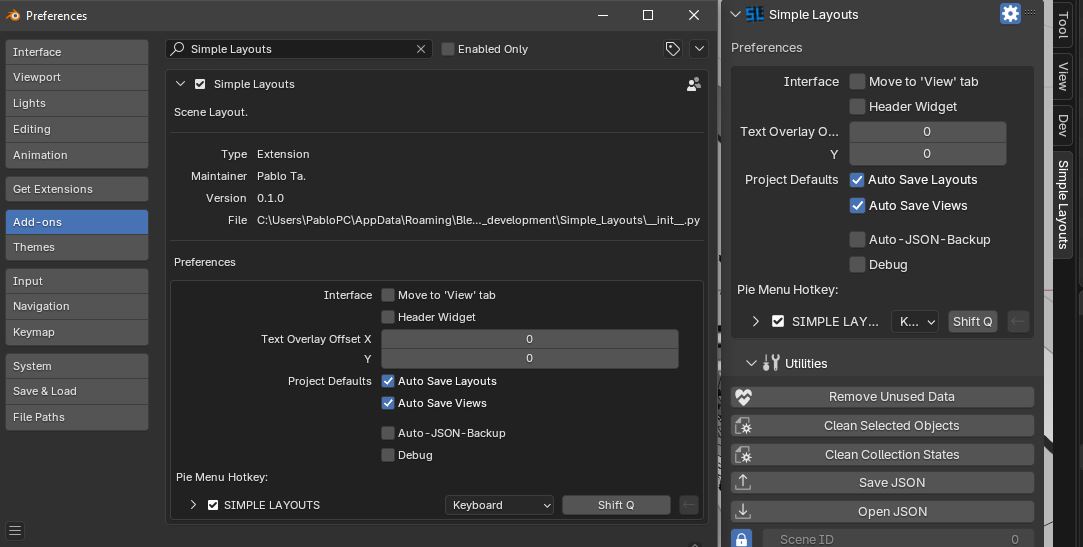Open the add-on tags filter icon
This screenshot has height=547, width=1083.
click(x=673, y=48)
